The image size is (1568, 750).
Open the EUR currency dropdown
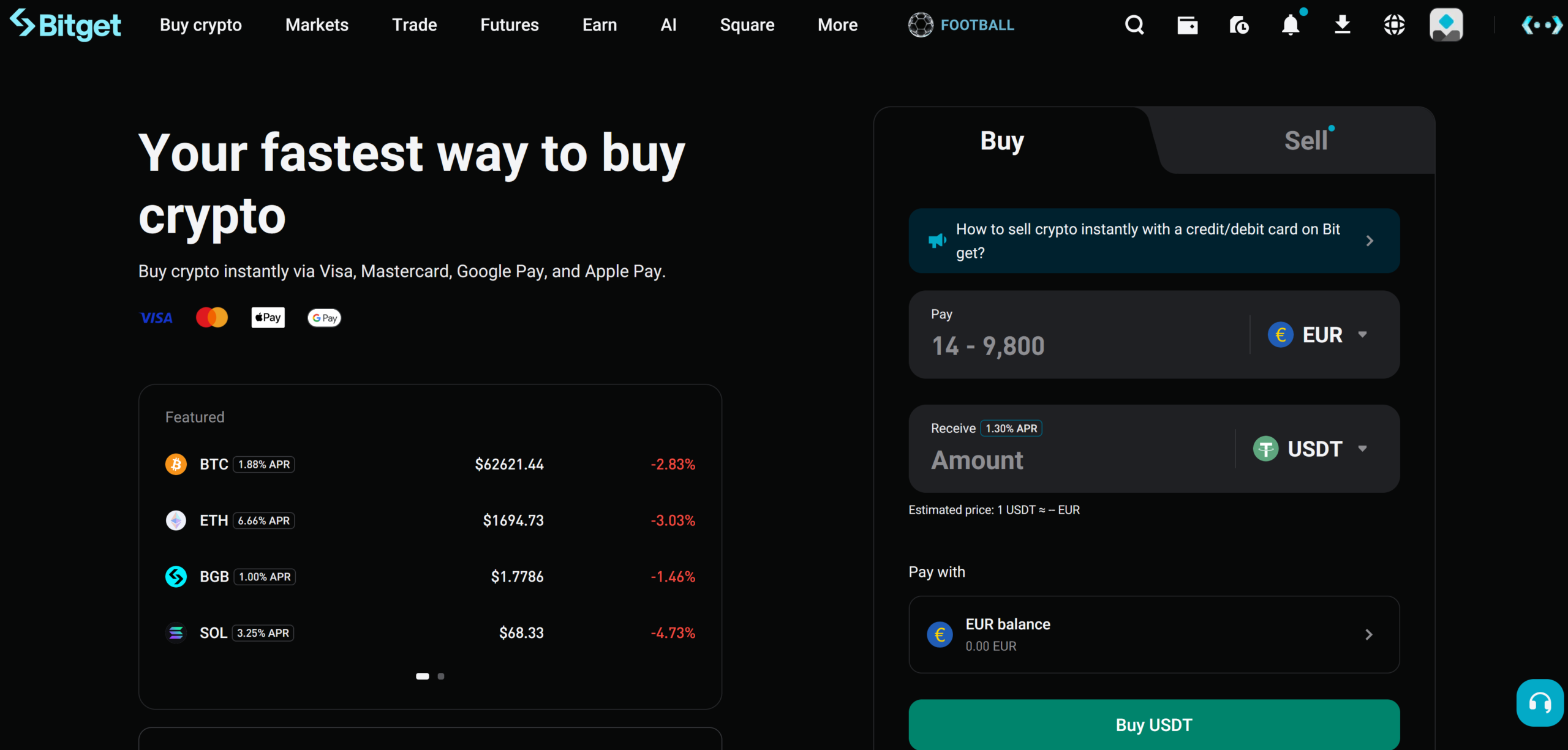click(x=1318, y=335)
